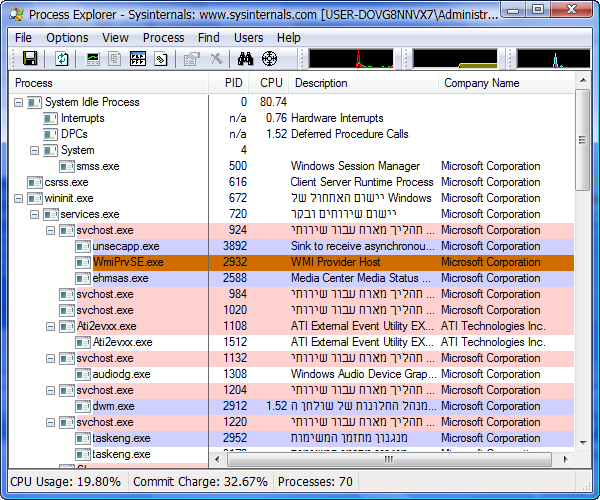Image resolution: width=600 pixels, height=500 pixels.
Task: Click the CPU usage history graph
Action: pos(351,59)
